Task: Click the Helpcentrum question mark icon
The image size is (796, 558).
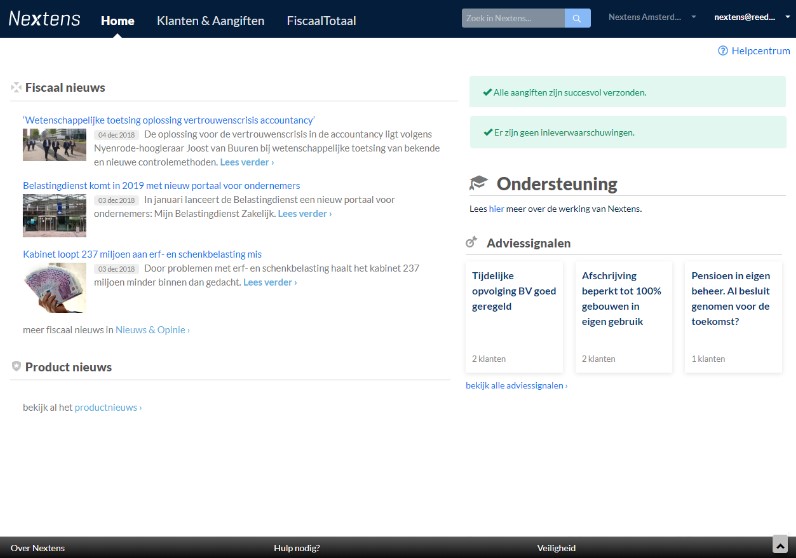Action: point(722,51)
